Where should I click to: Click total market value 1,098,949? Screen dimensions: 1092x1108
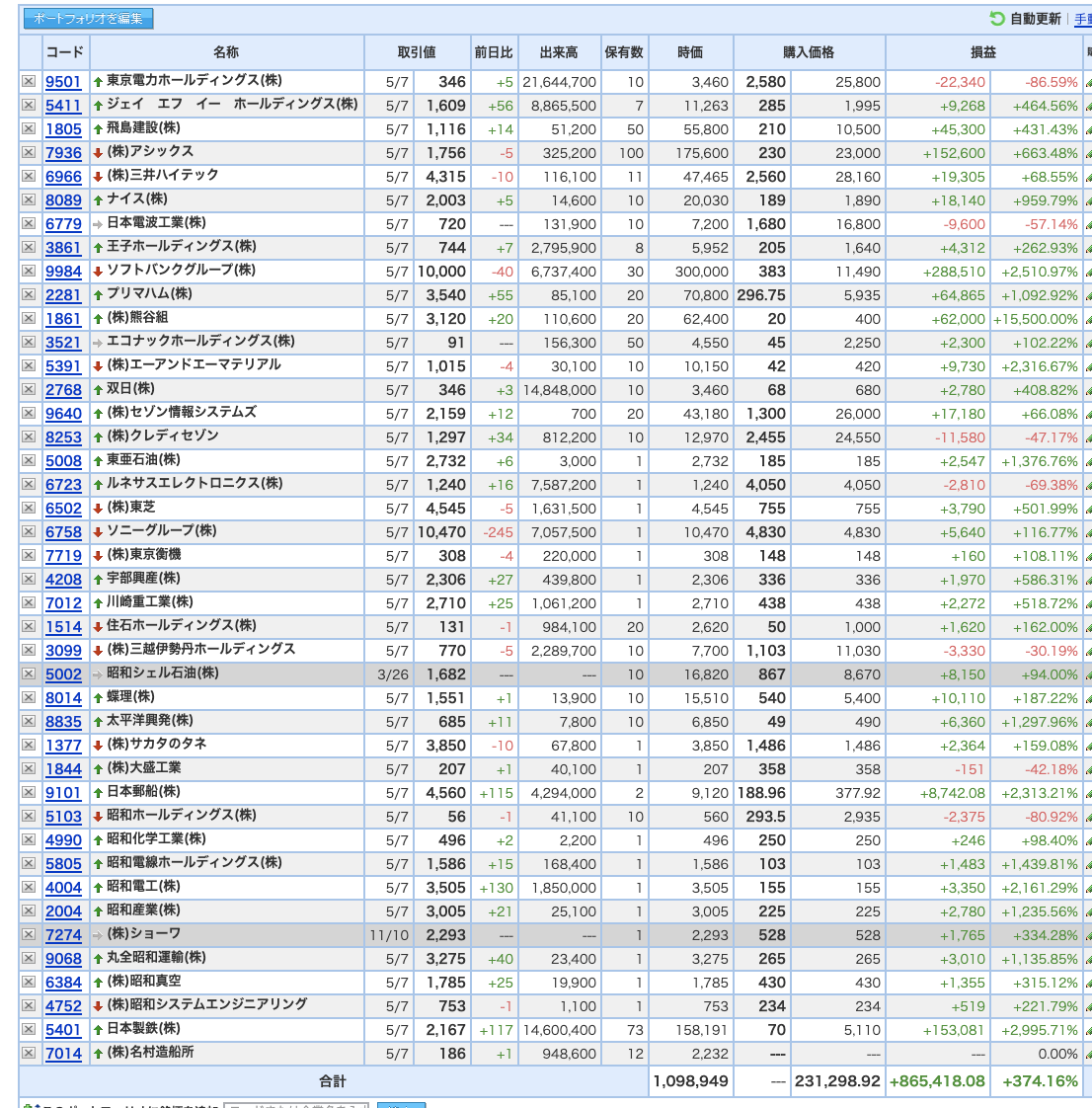point(691,1081)
